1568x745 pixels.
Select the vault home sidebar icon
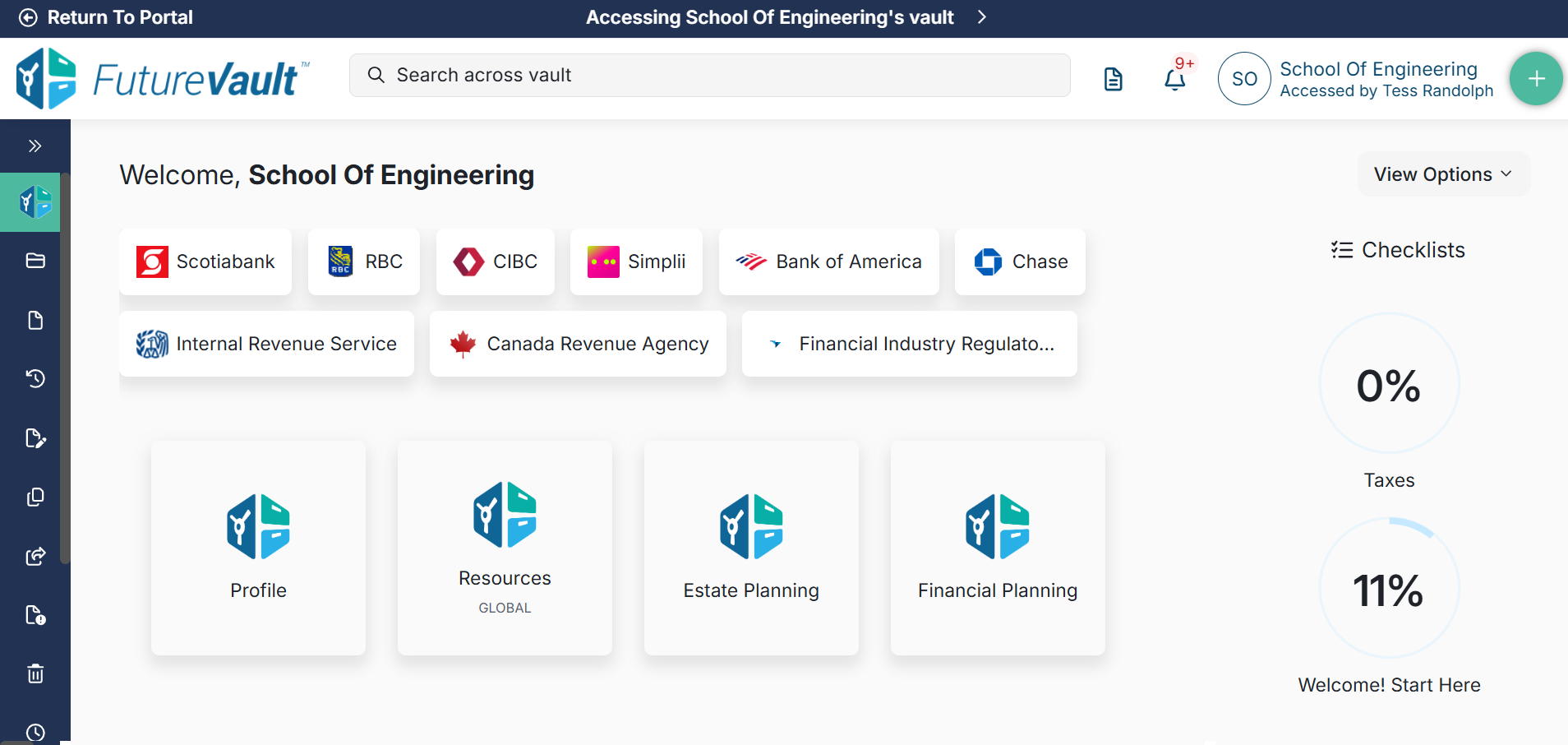coord(35,201)
